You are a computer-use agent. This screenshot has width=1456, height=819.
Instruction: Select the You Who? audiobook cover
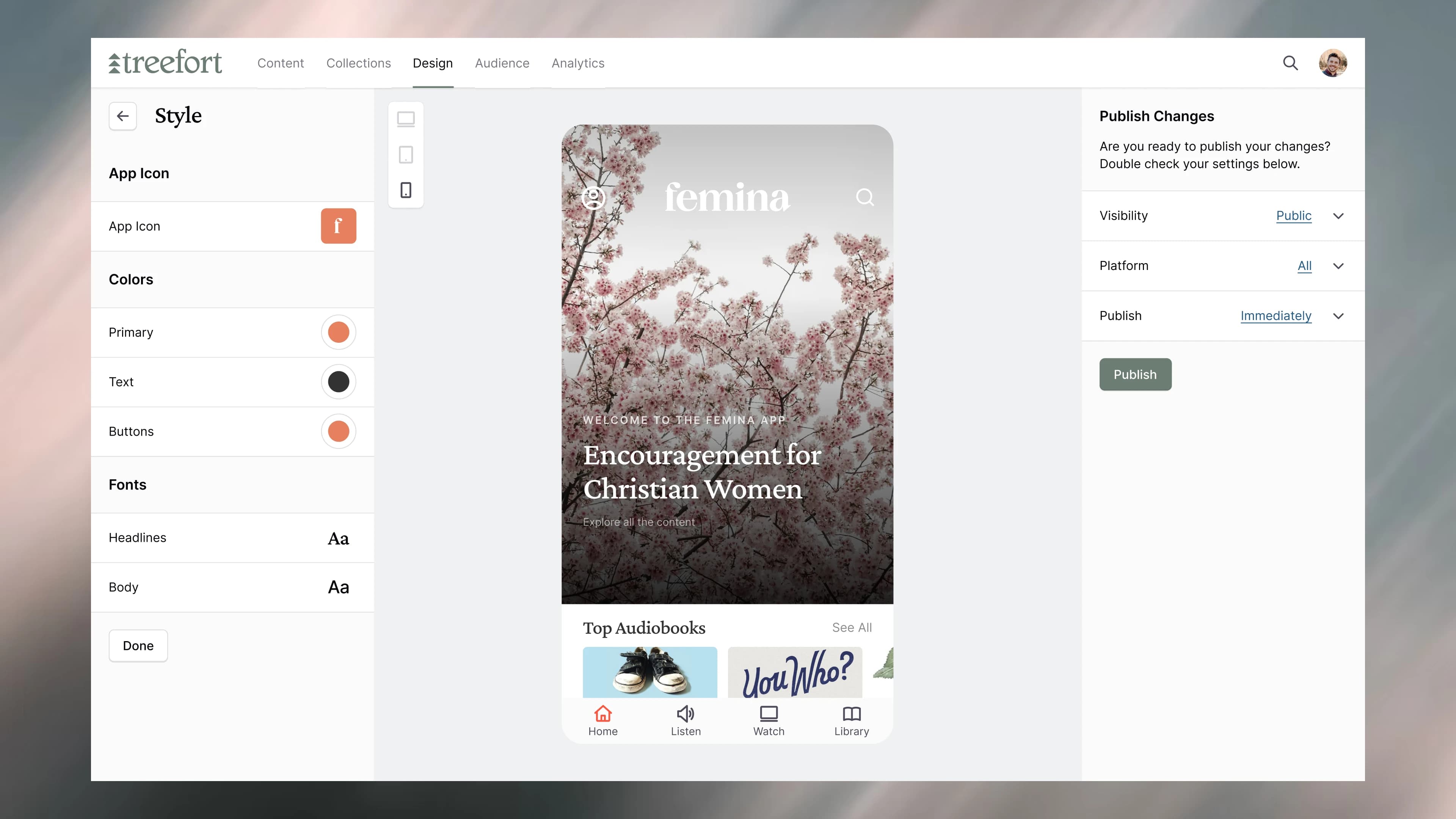point(795,672)
